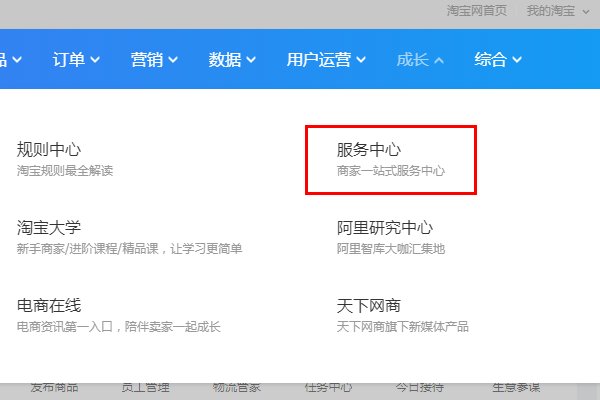This screenshot has width=600, height=400.
Task: Click 任务中心 shortcut at bottom
Action: [328, 387]
